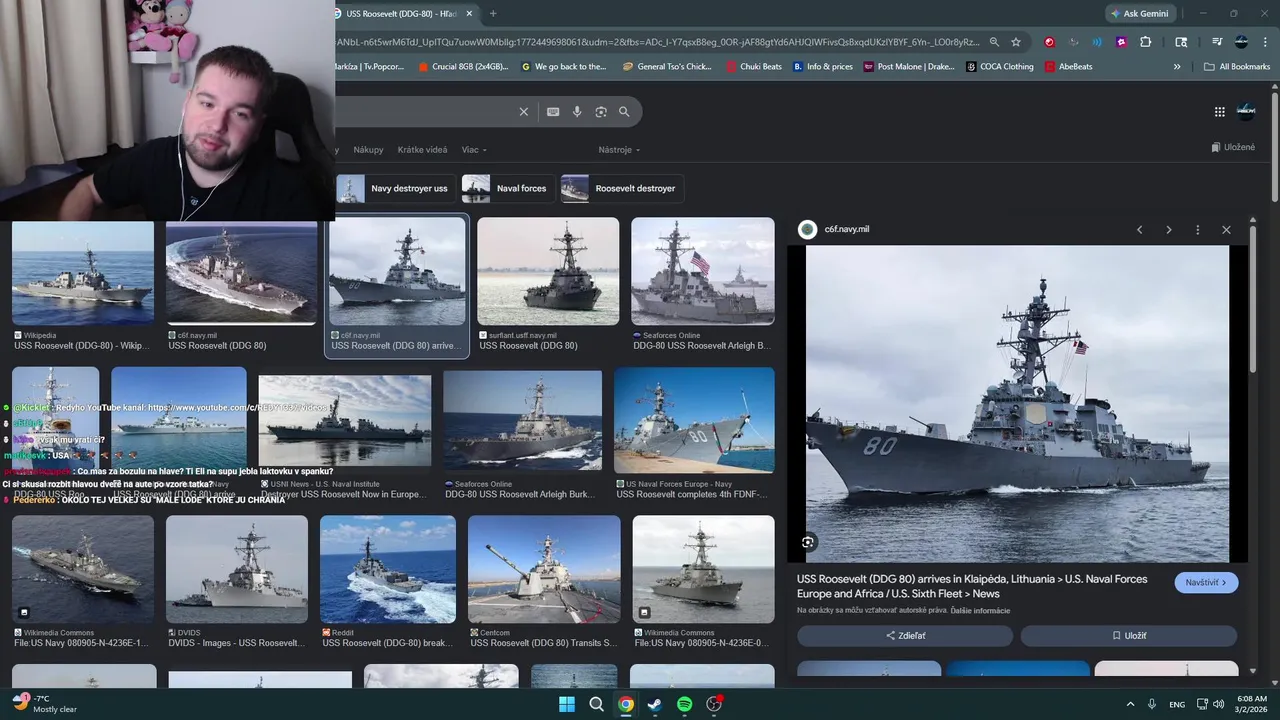Close the image preview panel
Image resolution: width=1280 pixels, height=720 pixels.
1226,230
